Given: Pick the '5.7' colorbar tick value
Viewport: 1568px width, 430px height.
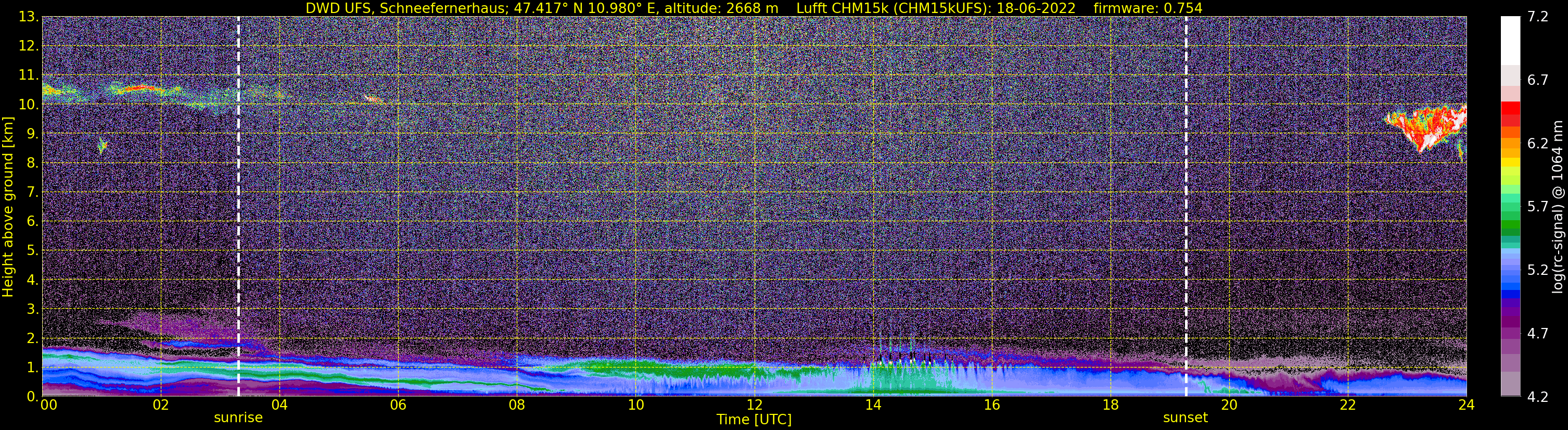Looking at the screenshot, I should point(1538,207).
